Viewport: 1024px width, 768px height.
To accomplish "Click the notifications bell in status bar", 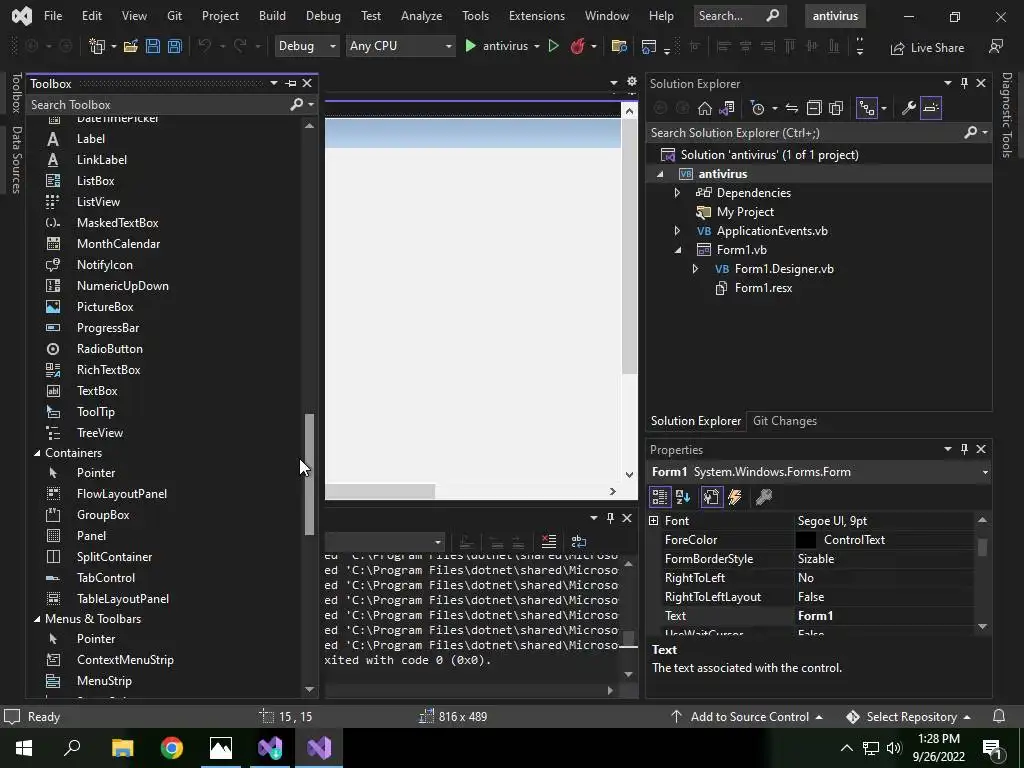I will pyautogui.click(x=999, y=716).
